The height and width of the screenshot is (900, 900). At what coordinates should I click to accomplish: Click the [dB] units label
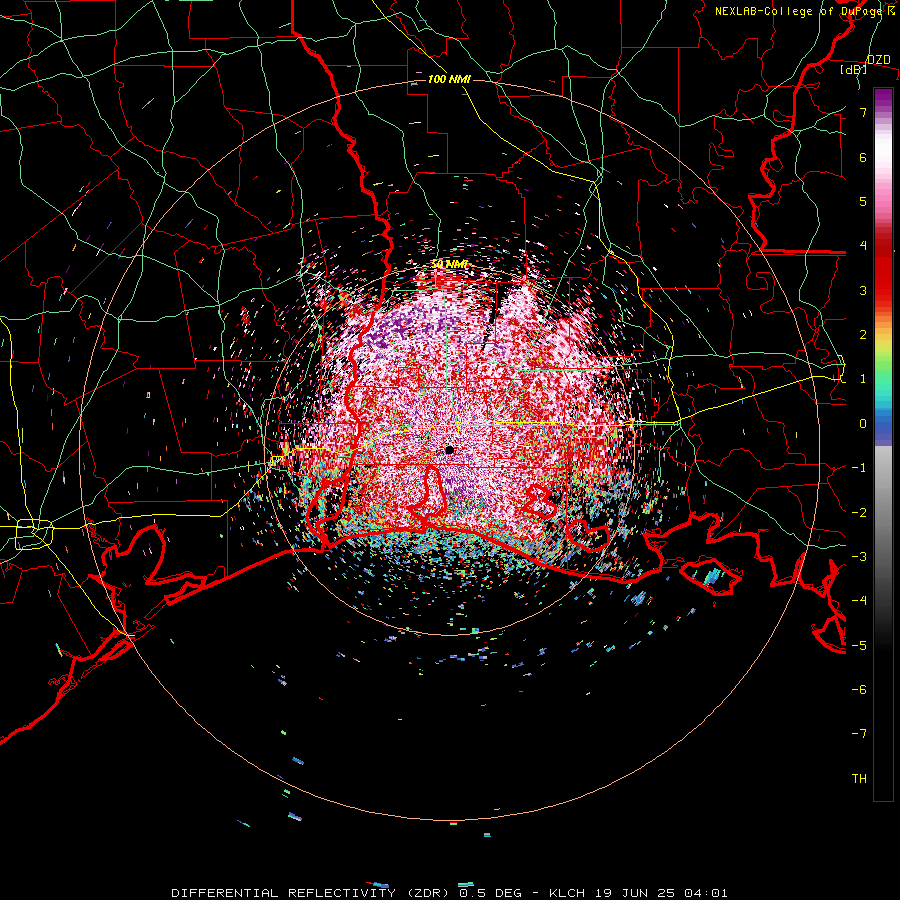point(854,69)
